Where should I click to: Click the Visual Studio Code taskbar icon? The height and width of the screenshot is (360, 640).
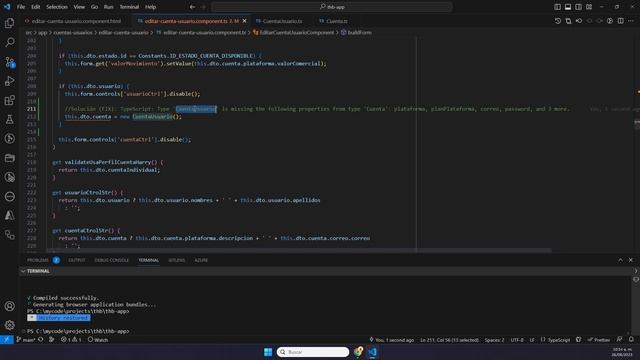click(372, 352)
